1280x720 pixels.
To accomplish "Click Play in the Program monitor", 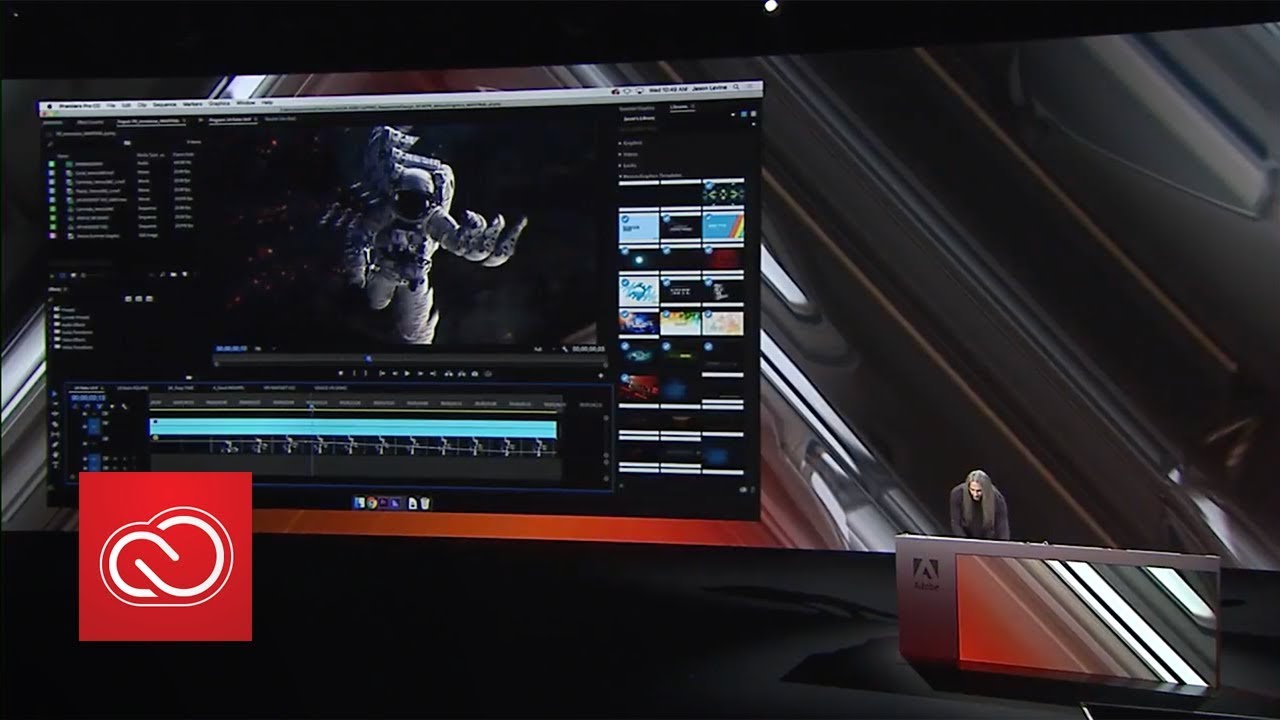I will click(x=407, y=373).
